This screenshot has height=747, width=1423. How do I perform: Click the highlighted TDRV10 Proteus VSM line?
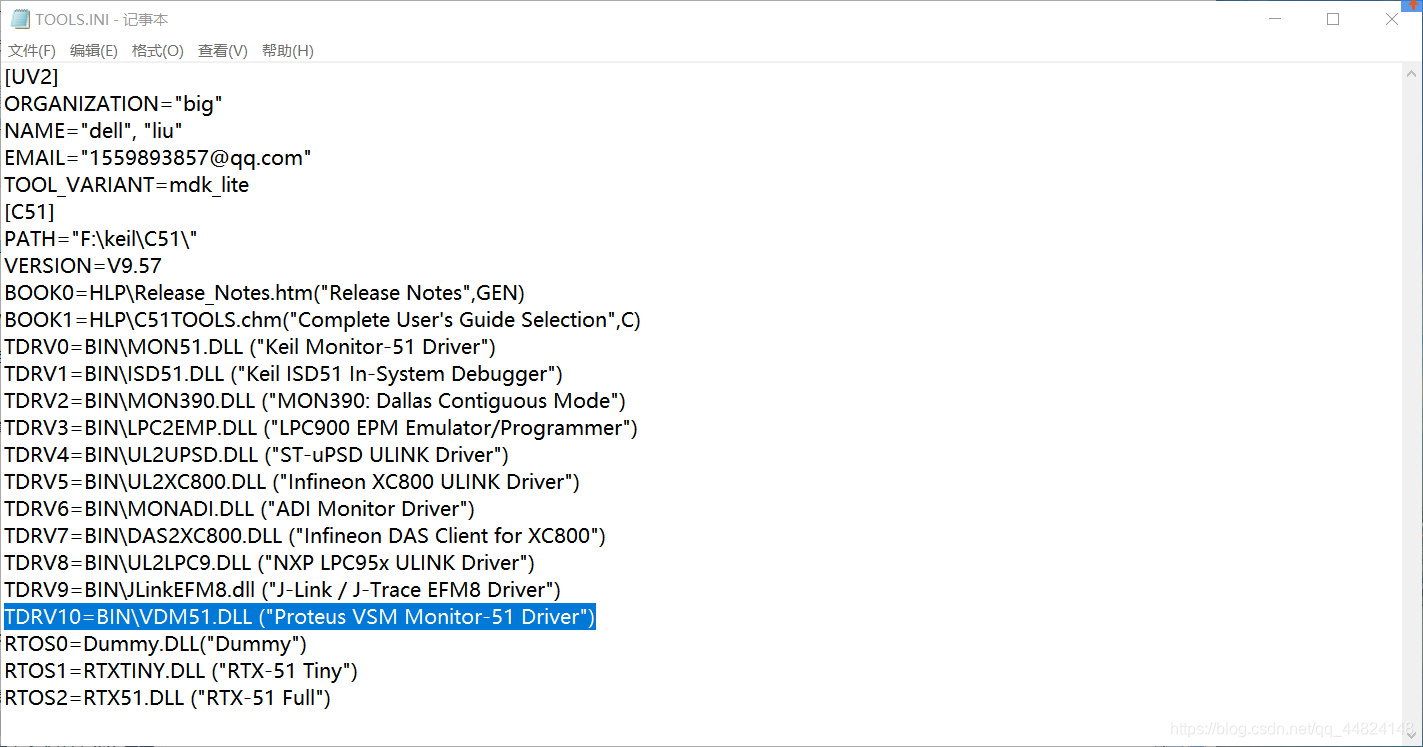[300, 617]
